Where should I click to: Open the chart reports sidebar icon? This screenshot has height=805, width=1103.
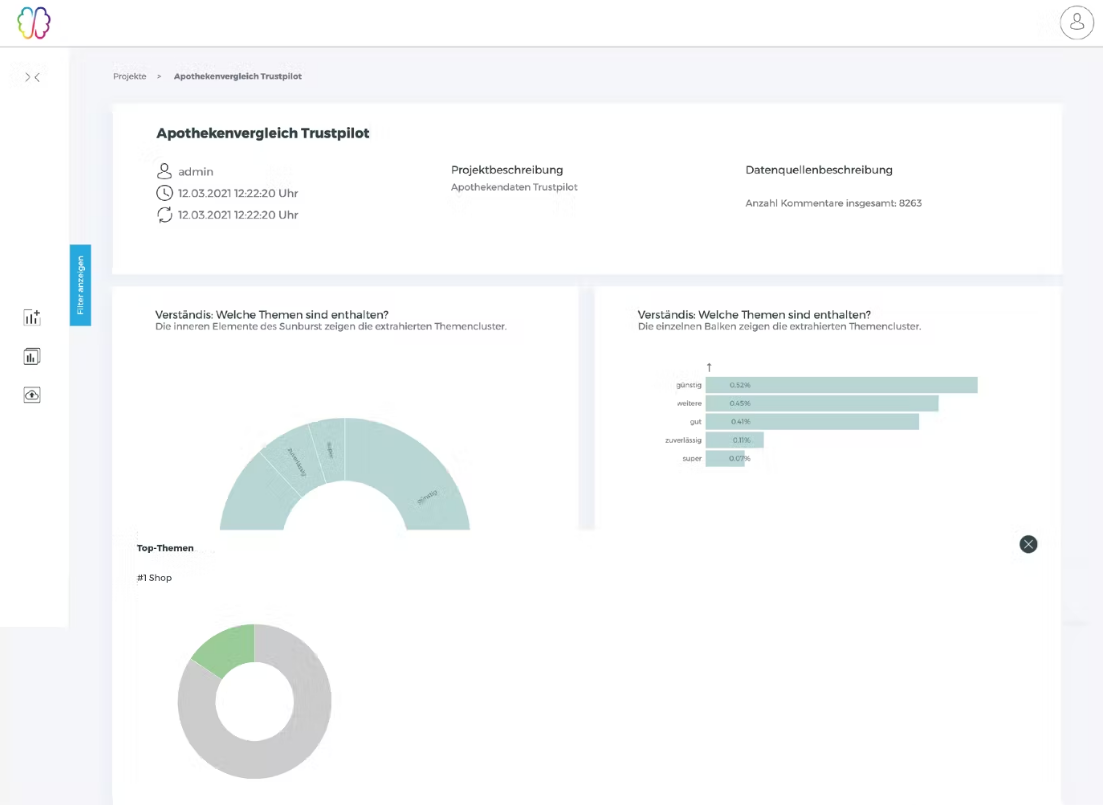click(32, 356)
